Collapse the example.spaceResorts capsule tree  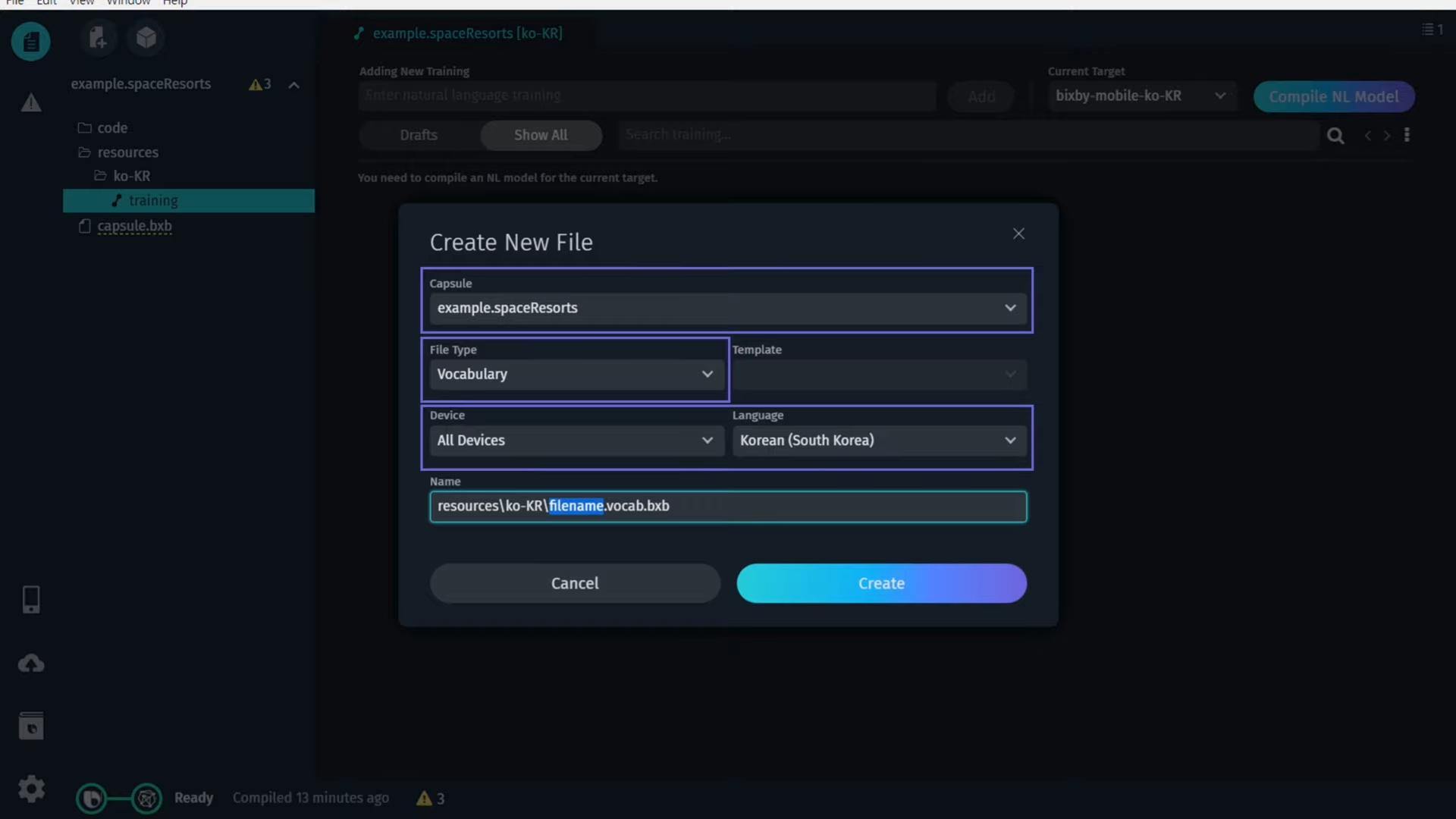point(294,85)
